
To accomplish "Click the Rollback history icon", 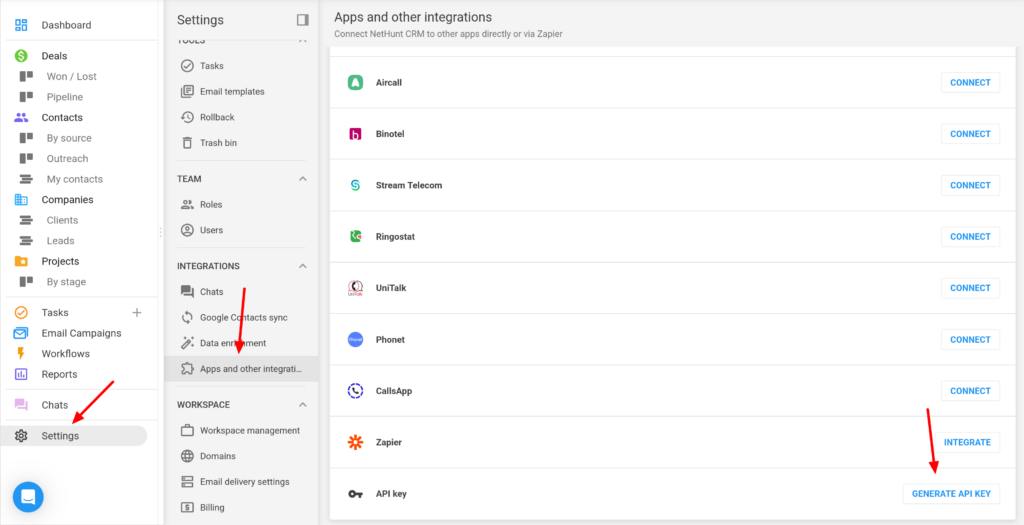I will tap(187, 117).
